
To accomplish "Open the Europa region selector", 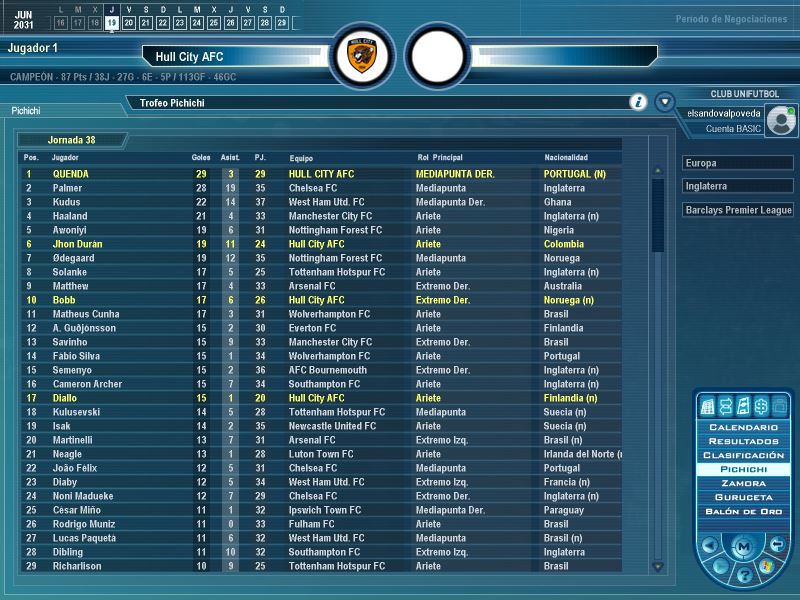I will click(737, 163).
